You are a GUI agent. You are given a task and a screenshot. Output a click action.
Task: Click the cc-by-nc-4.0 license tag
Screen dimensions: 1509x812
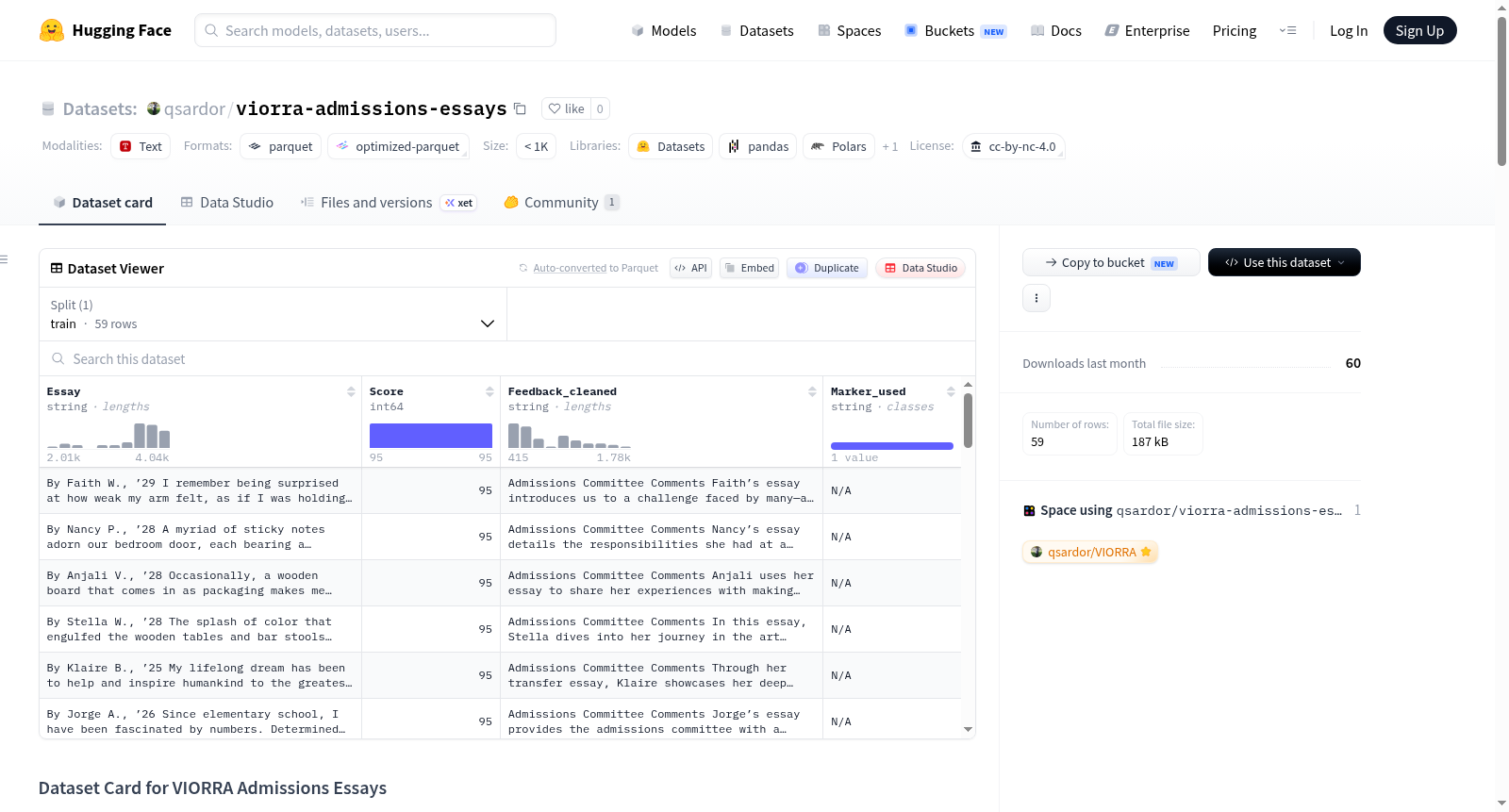[x=1014, y=146]
